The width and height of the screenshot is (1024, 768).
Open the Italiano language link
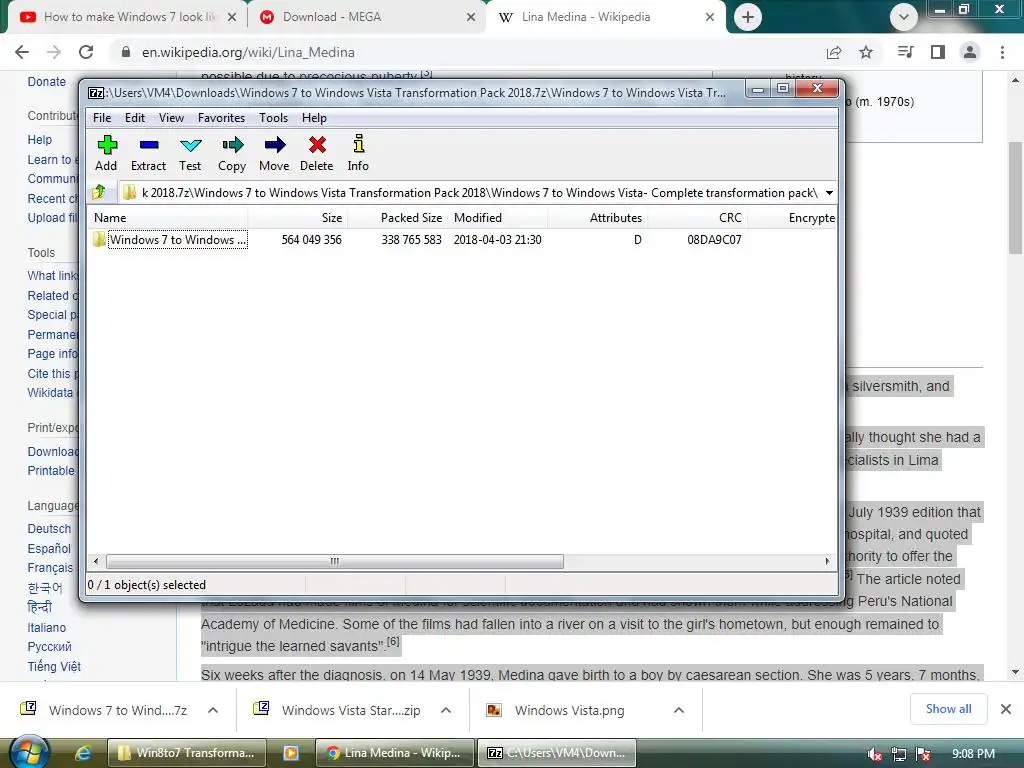[46, 628]
